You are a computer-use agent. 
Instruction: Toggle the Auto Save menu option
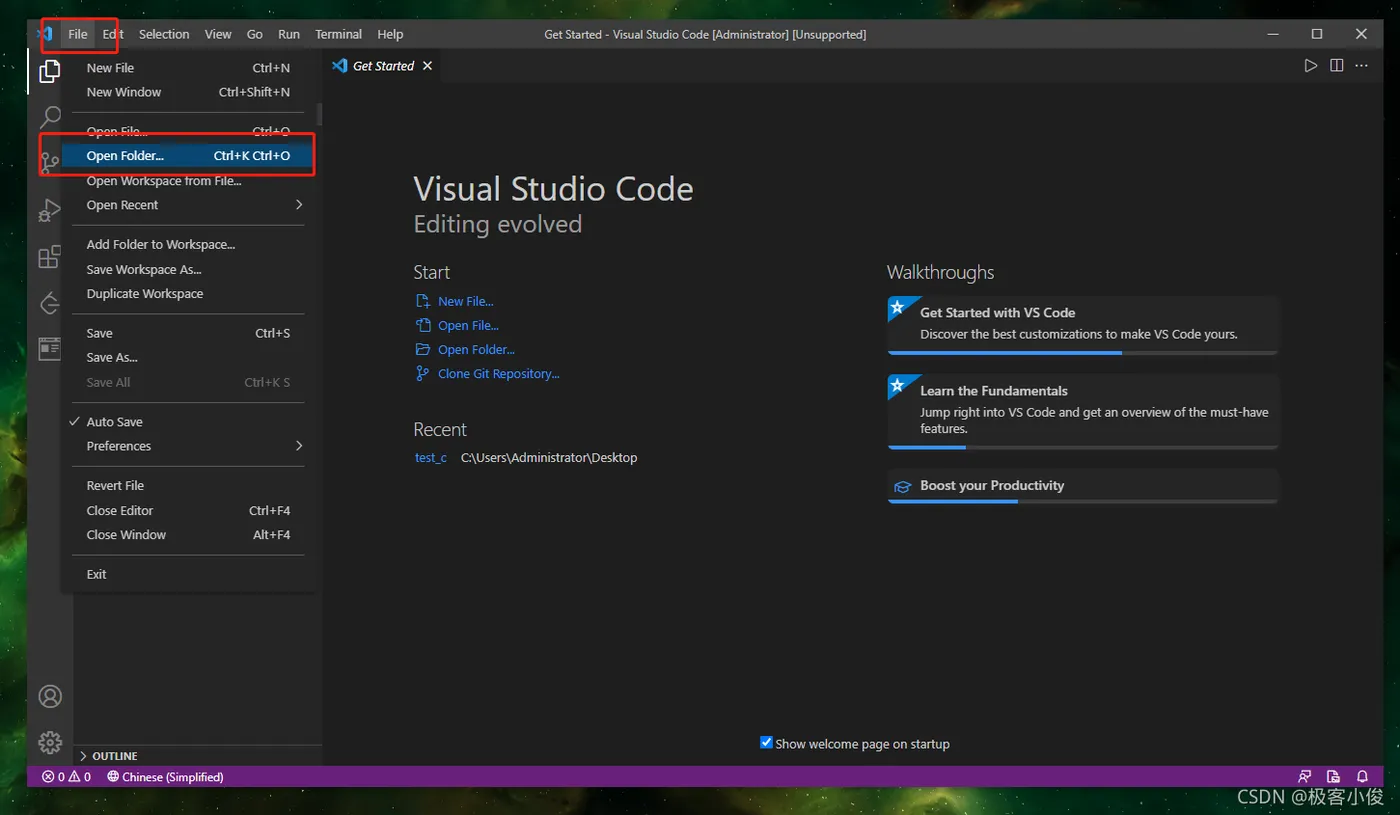(188, 422)
